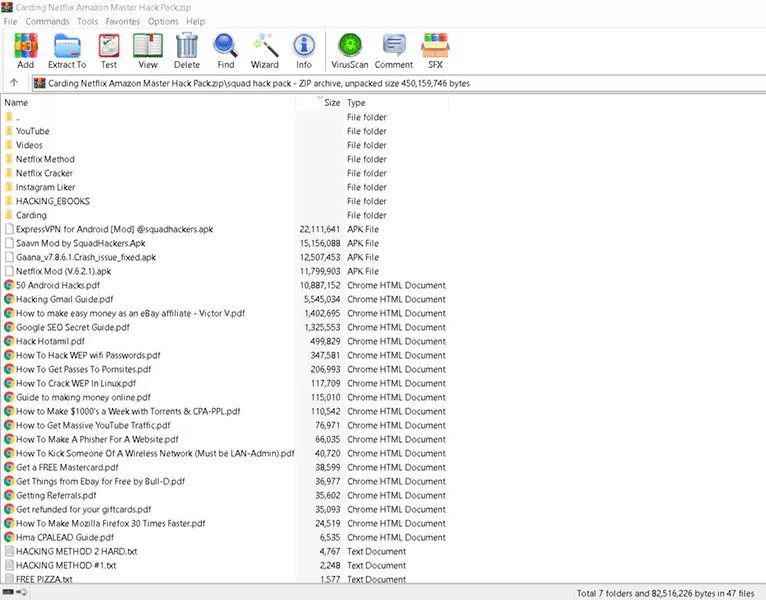
Task: Open the Options menu
Action: [163, 21]
